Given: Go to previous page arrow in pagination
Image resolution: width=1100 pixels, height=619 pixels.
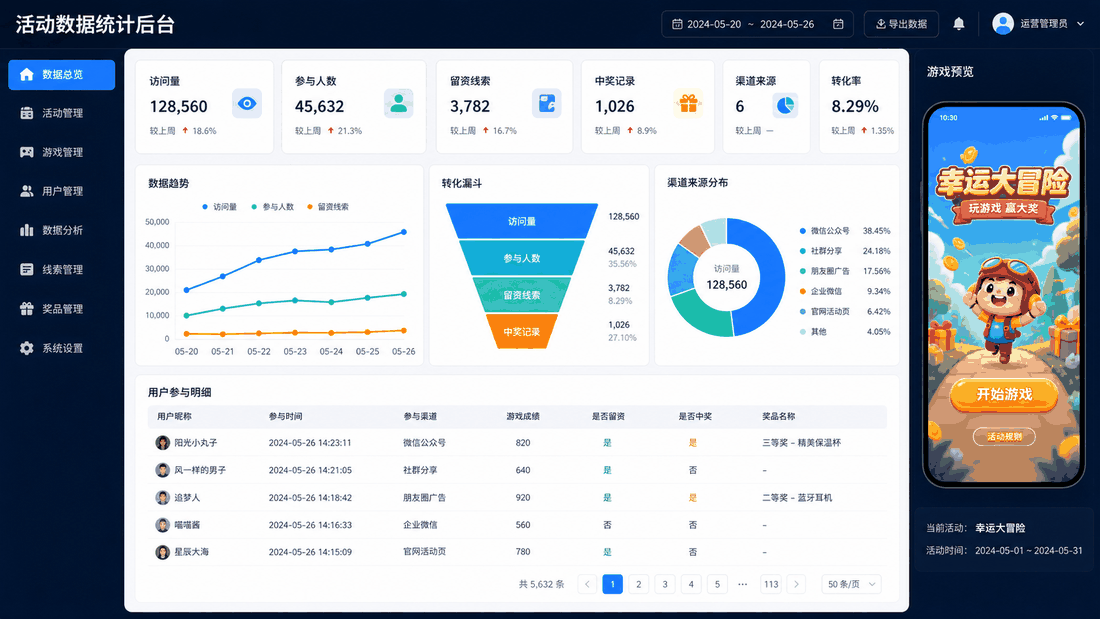Looking at the screenshot, I should tap(587, 584).
